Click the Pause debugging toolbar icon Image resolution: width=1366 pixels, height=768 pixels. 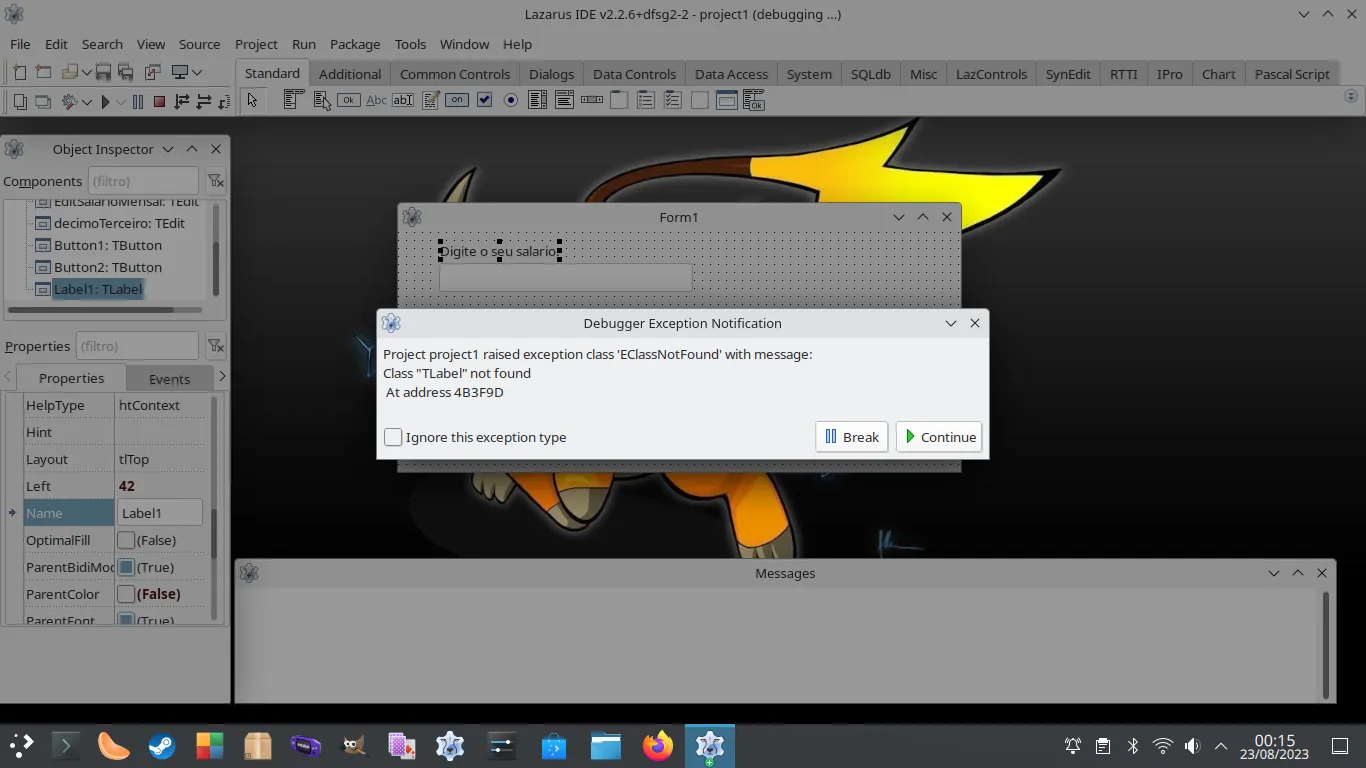(138, 101)
